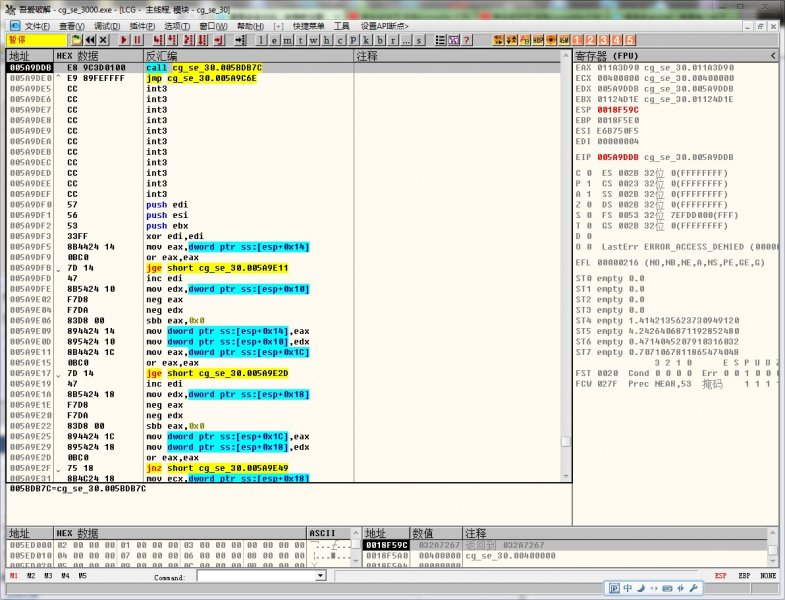Pause execution with the red pause icon
The width and height of the screenshot is (785, 600).
[137, 40]
